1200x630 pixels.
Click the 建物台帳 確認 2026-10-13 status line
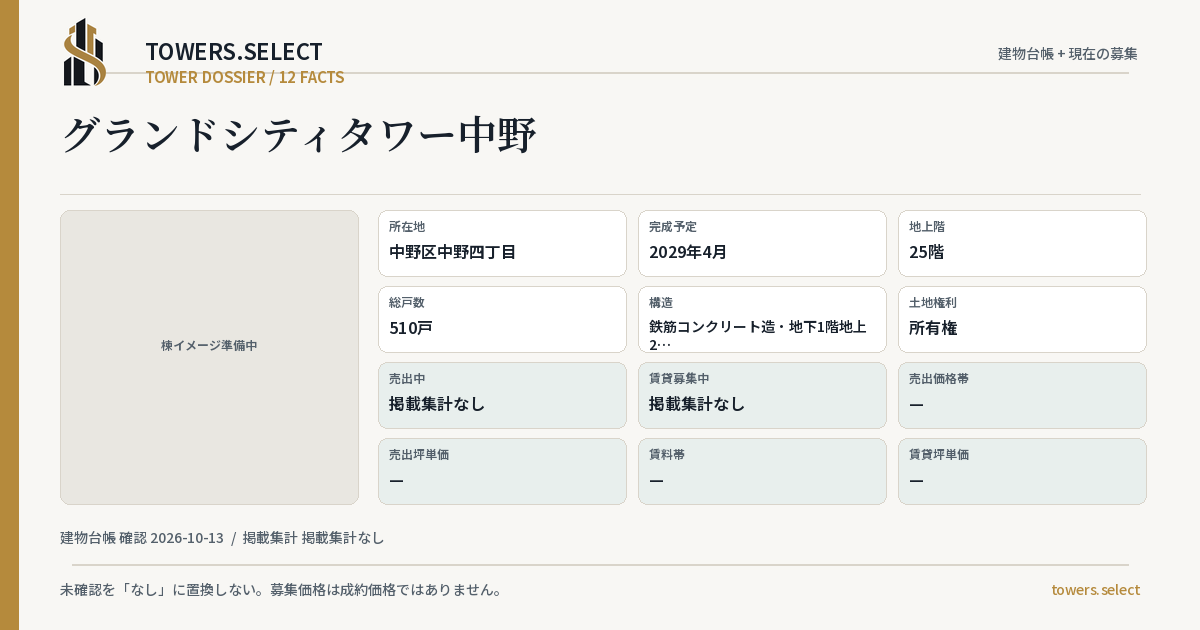[x=222, y=538]
